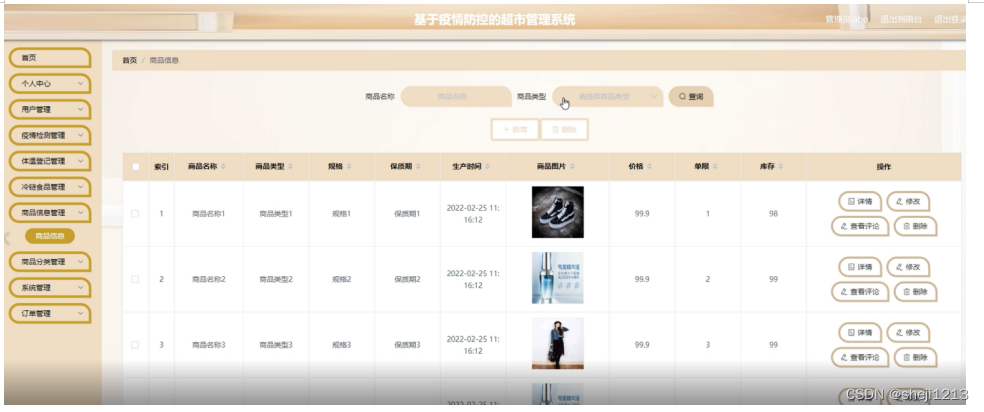Screen dimensions: 984x412
Task: Sort by 单限 column sort icon
Action: pyautogui.click(x=715, y=166)
